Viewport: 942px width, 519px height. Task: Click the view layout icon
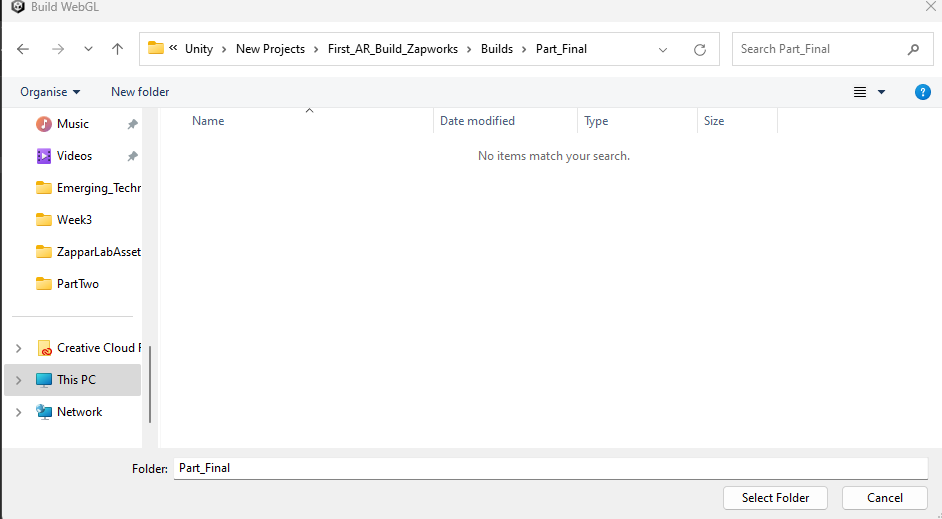[x=860, y=92]
